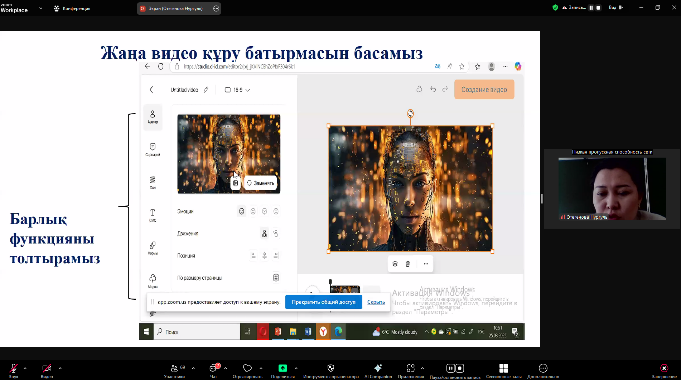Switch to the conference tab in Zoom header
This screenshot has width=681, height=380.
pos(72,8)
